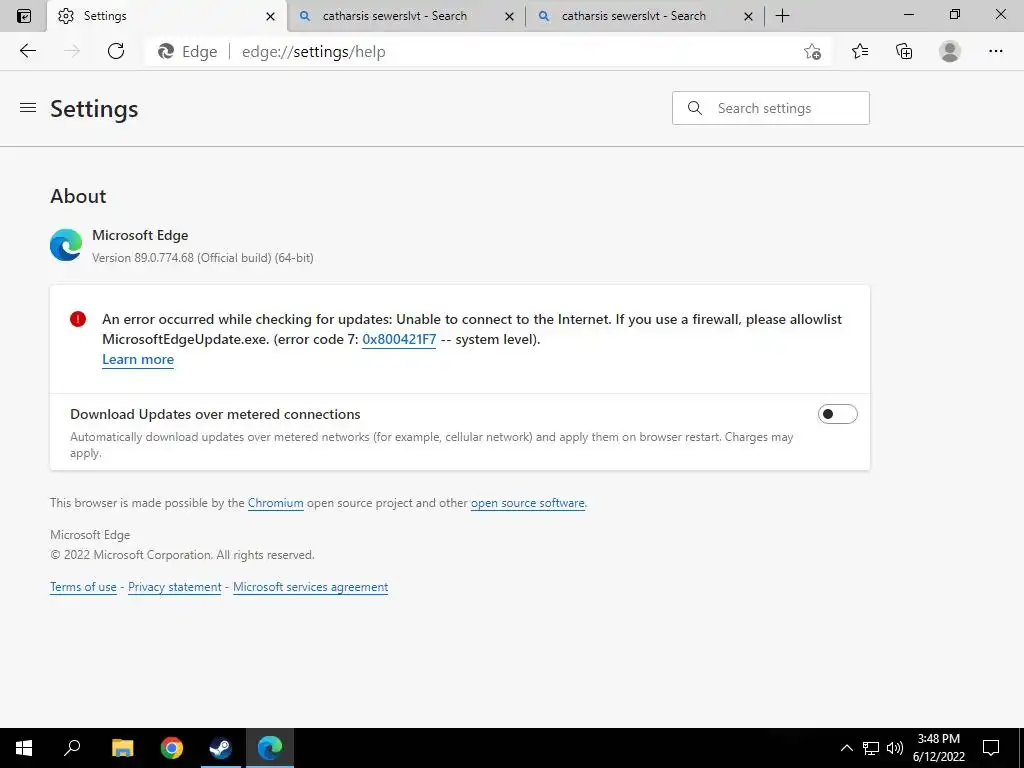Click the About heading

tap(78, 196)
